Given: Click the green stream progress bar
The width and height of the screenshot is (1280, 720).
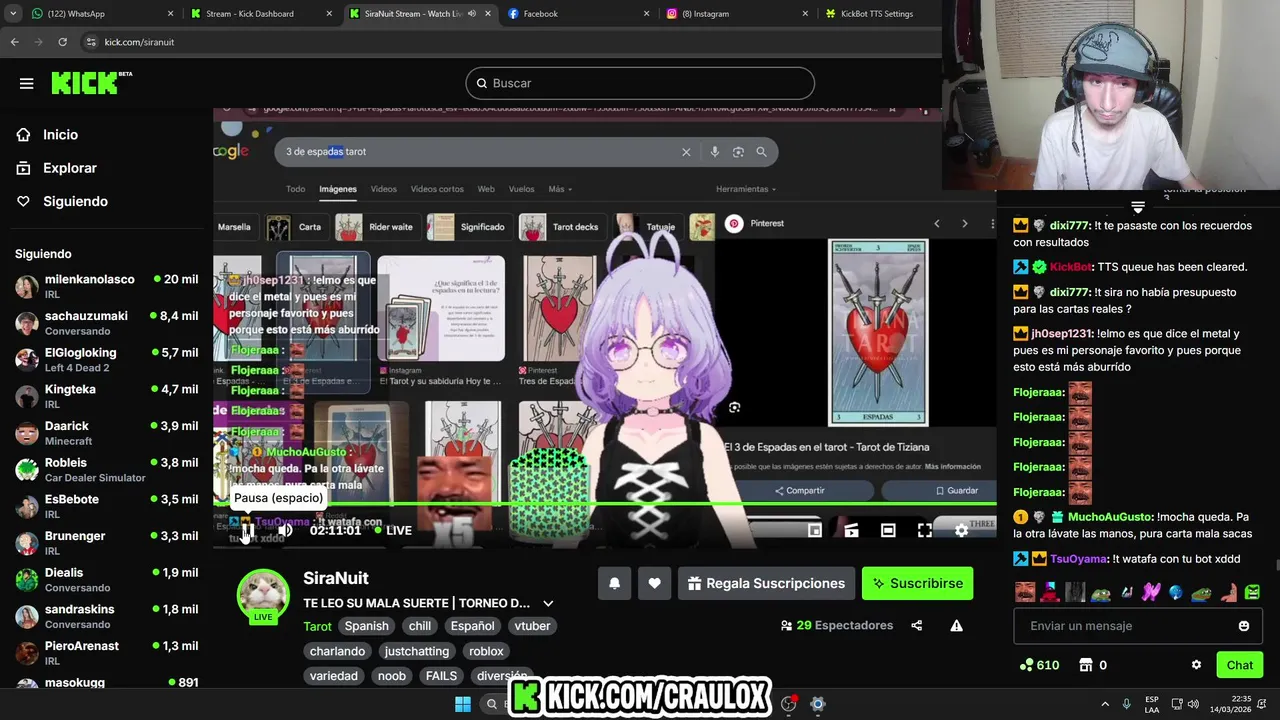Looking at the screenshot, I should pyautogui.click(x=604, y=503).
